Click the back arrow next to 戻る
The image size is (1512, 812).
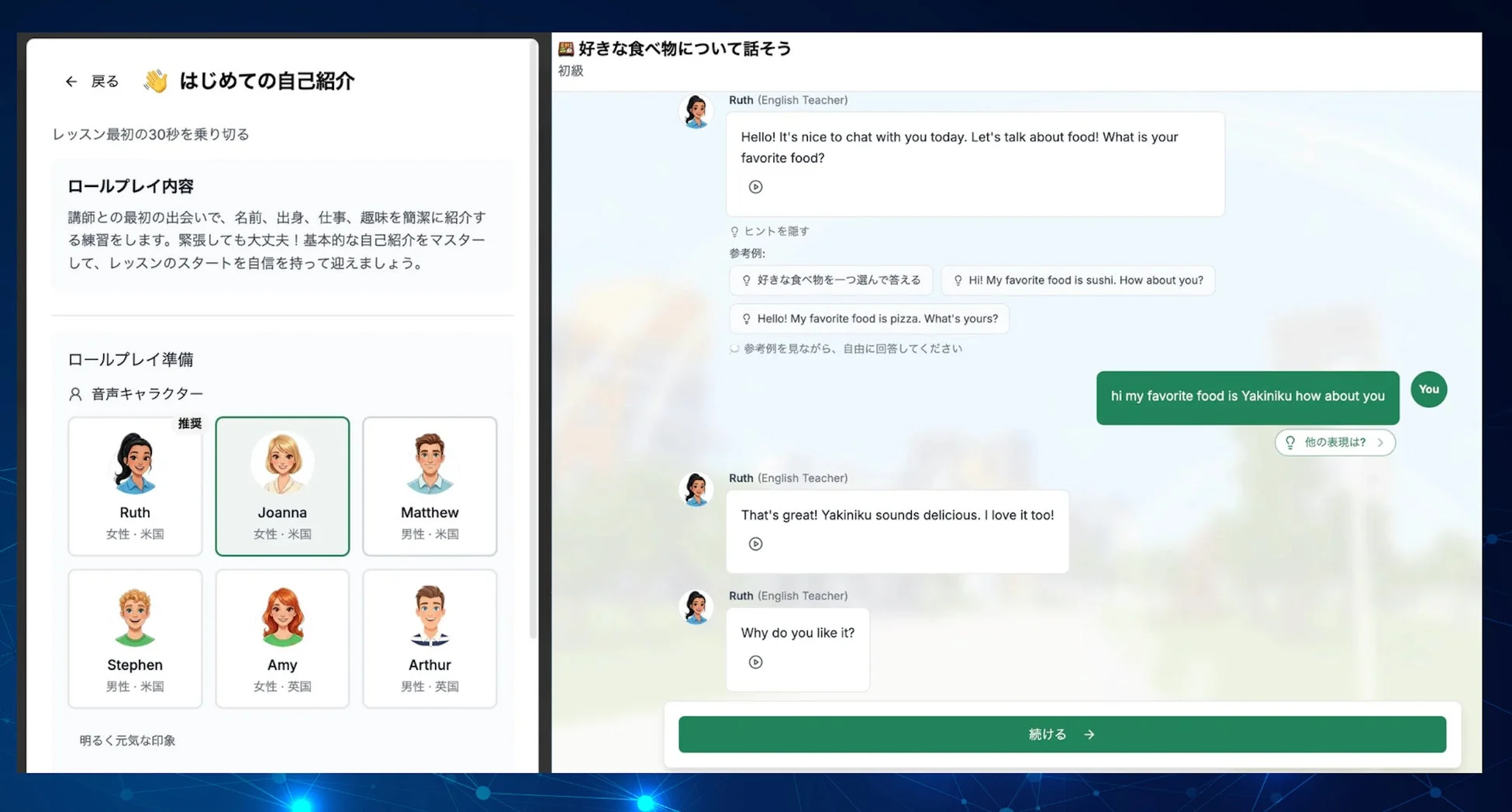click(x=71, y=81)
